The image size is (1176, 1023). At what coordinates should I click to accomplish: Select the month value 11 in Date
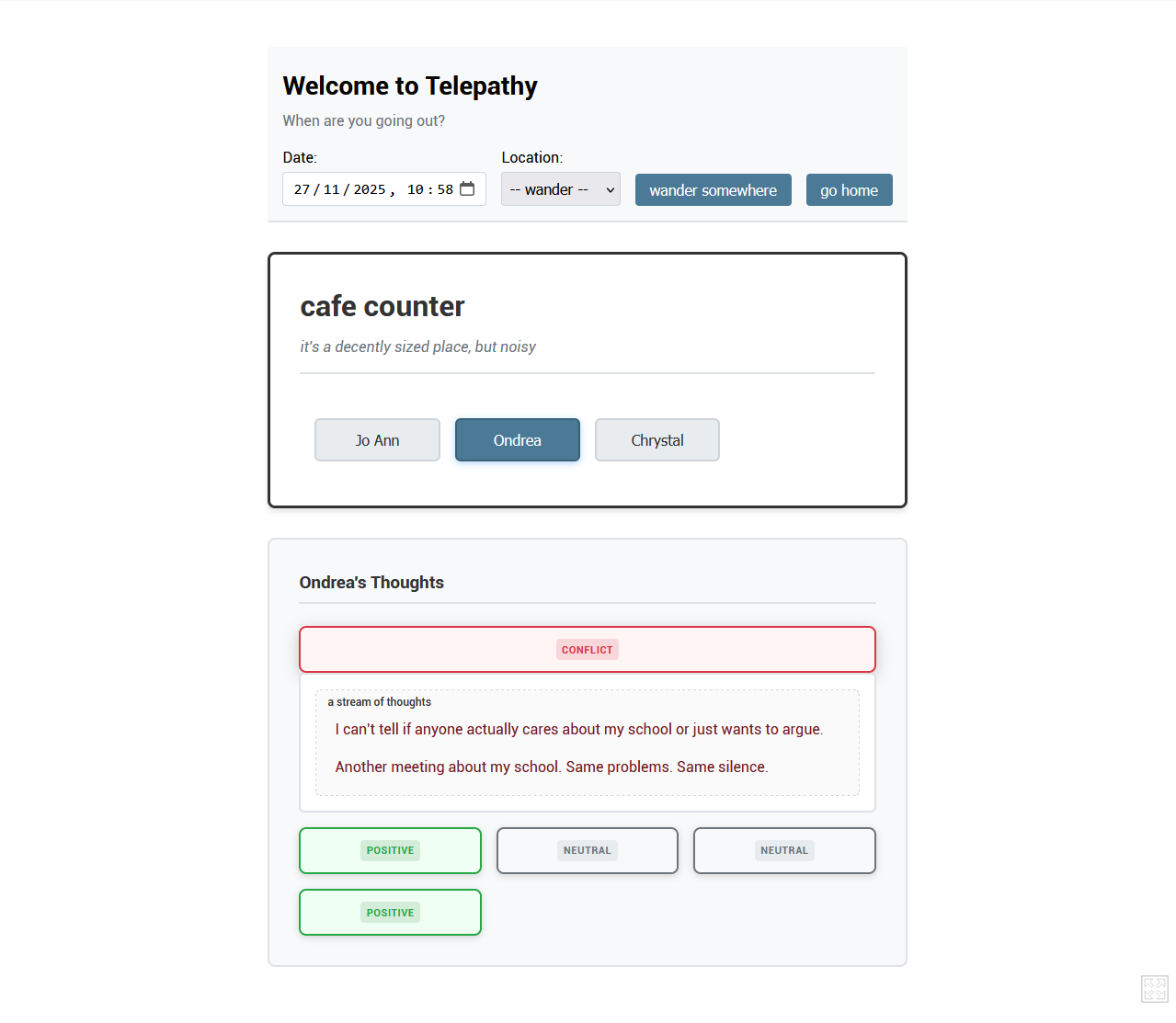tap(331, 189)
